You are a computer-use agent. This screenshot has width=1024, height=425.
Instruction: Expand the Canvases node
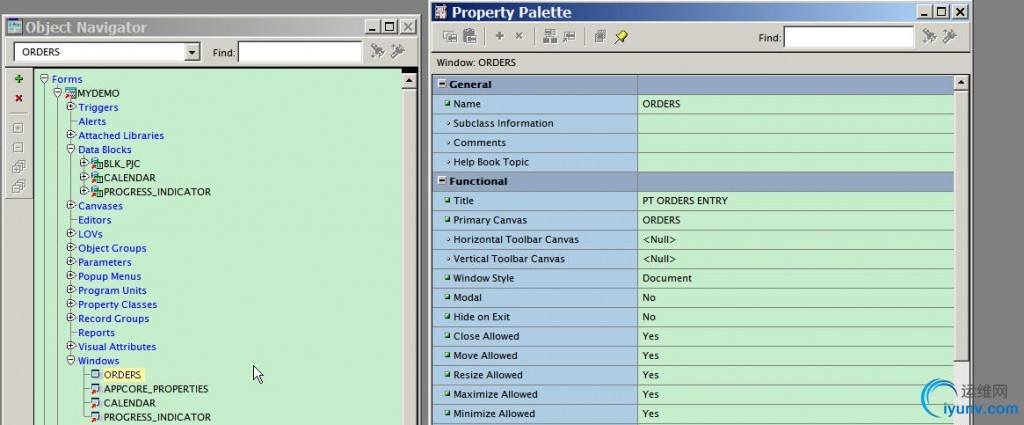click(71, 206)
